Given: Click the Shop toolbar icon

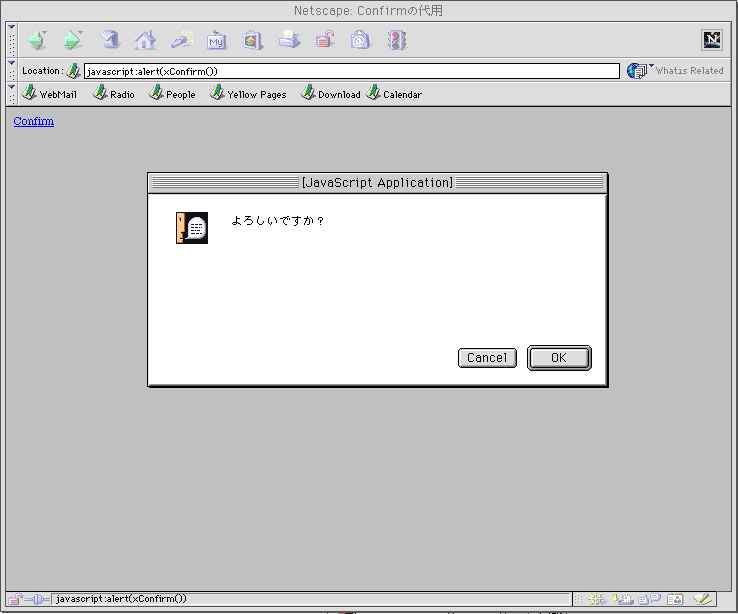Looking at the screenshot, I should pos(360,40).
